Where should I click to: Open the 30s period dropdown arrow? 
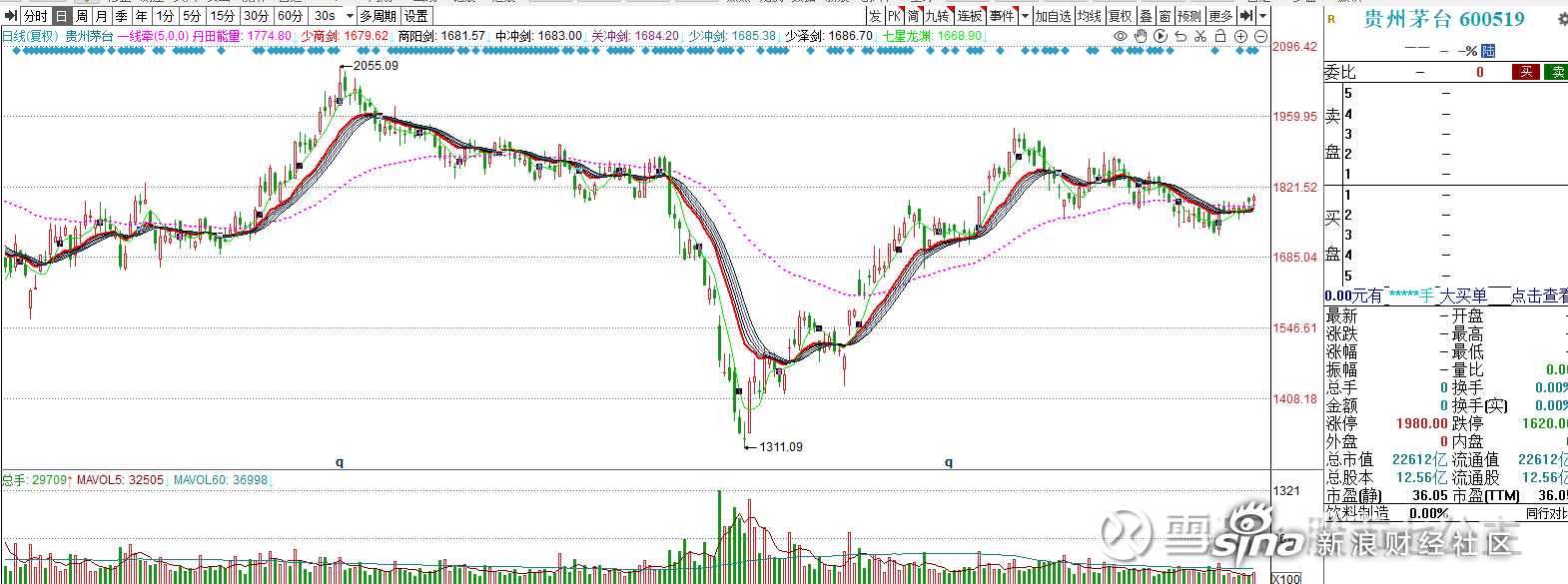[350, 16]
